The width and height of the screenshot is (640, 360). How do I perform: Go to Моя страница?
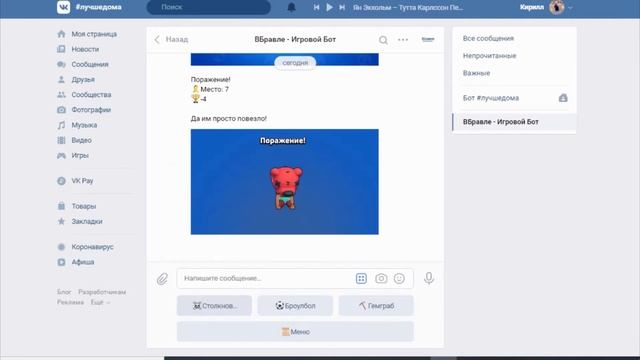tap(94, 34)
